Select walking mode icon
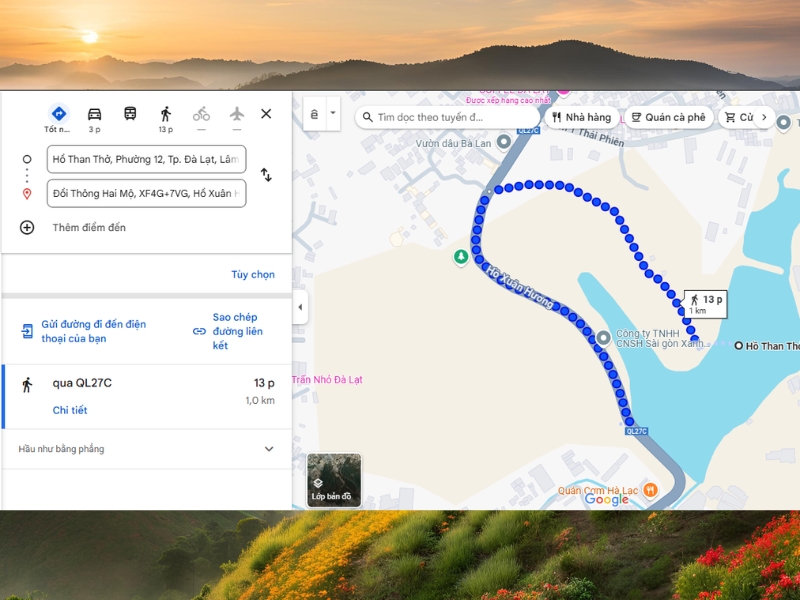The image size is (800, 600). pyautogui.click(x=165, y=115)
